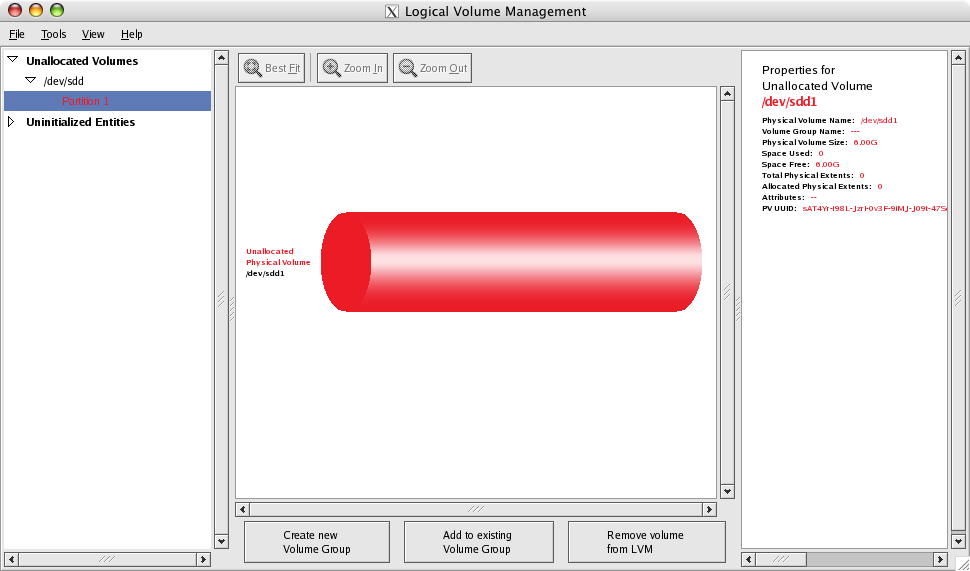970x571 pixels.
Task: Click Remove volume from LVM button
Action: 646,542
